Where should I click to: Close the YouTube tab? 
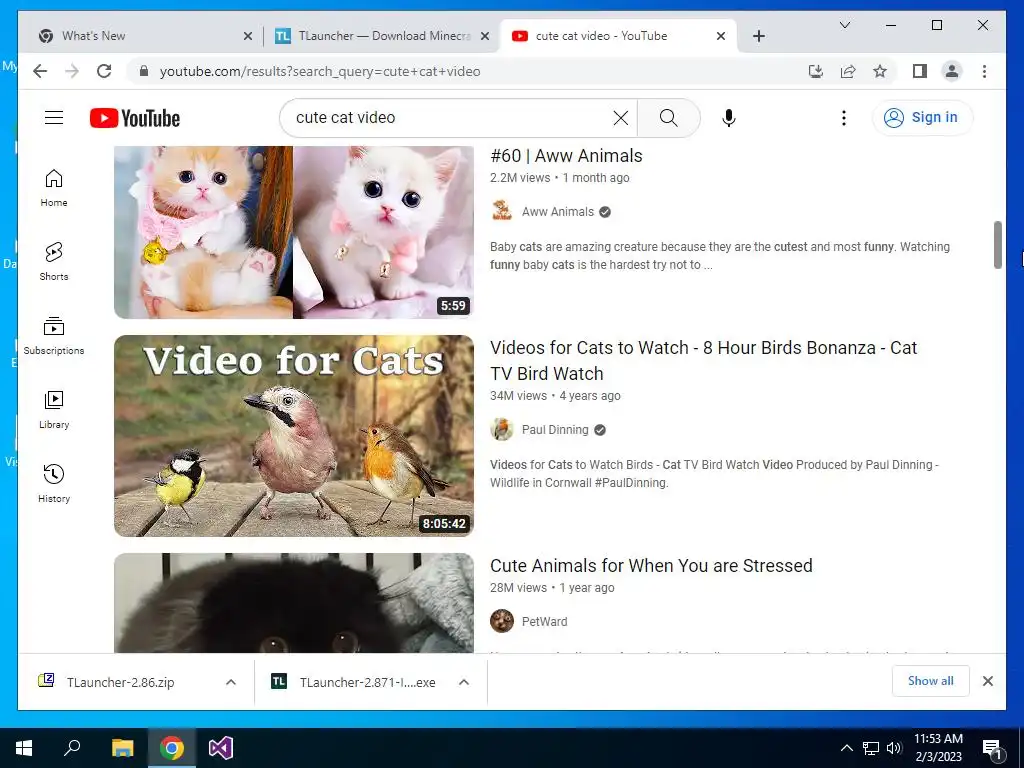point(721,37)
